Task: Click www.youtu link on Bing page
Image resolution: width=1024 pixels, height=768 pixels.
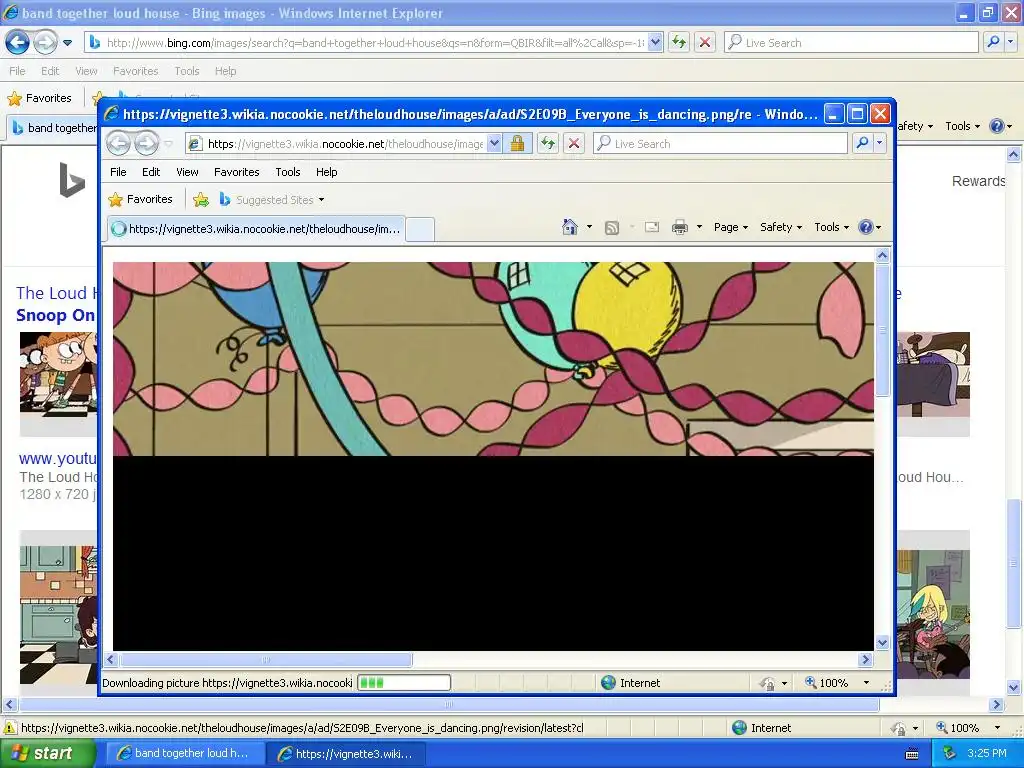Action: 57,458
